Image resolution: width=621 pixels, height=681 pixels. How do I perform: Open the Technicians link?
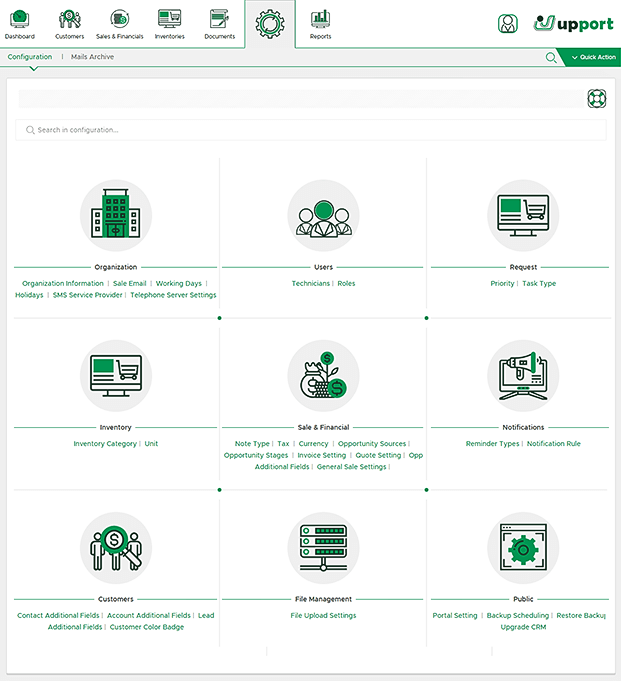click(310, 283)
